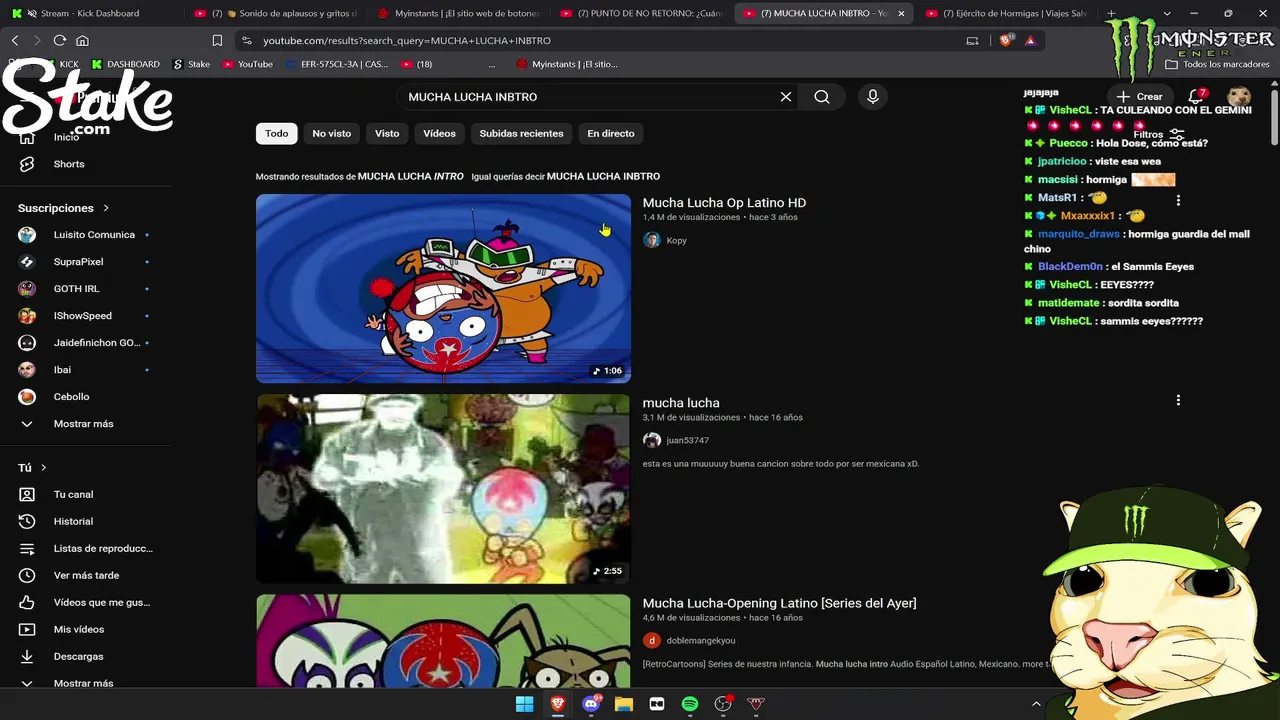
Task: Switch to the Myinstants browser tab
Action: point(458,14)
